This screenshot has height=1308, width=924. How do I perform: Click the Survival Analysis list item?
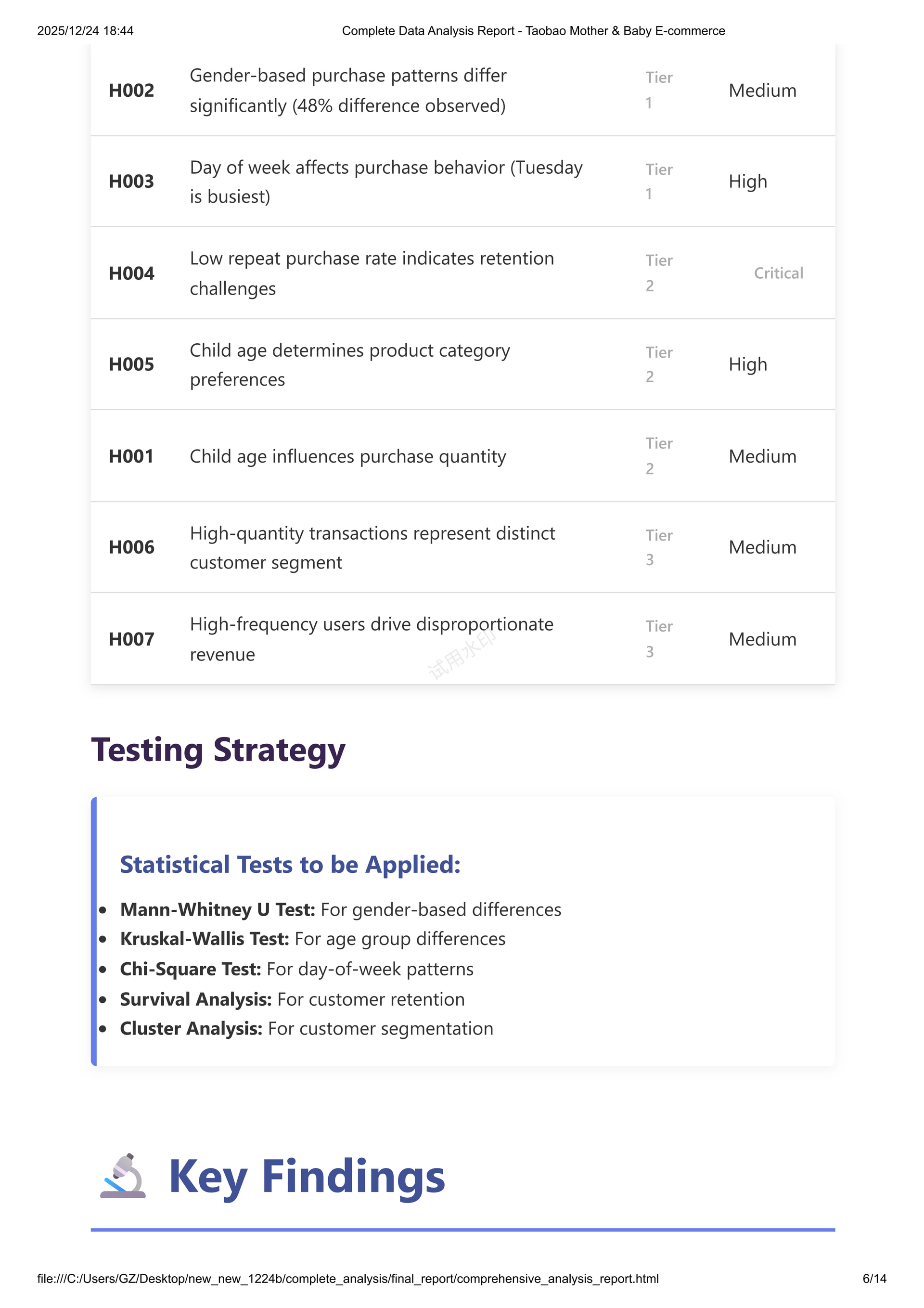(x=292, y=998)
